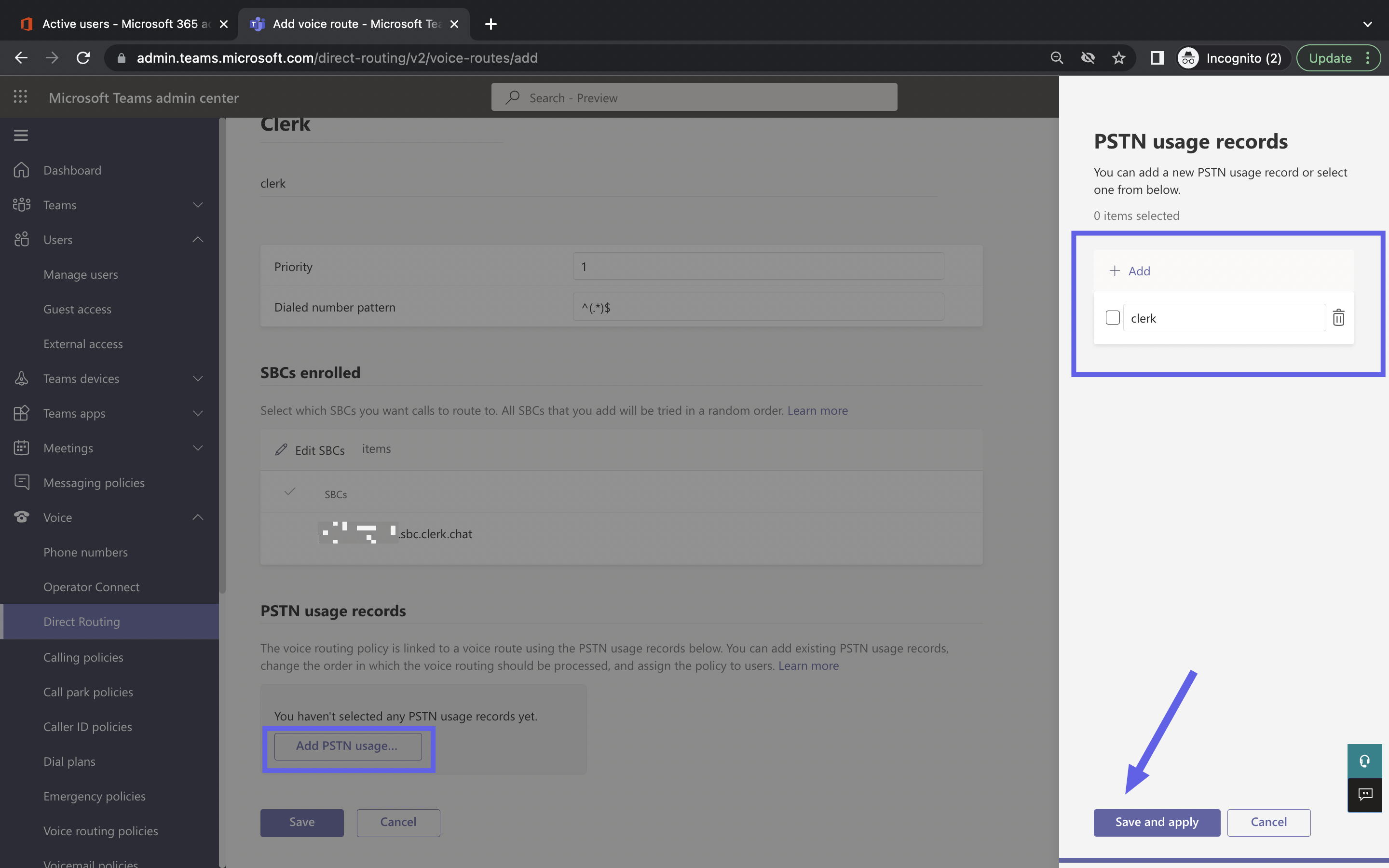The width and height of the screenshot is (1389, 868).
Task: Expand the Teams section chevron
Action: pyautogui.click(x=198, y=205)
